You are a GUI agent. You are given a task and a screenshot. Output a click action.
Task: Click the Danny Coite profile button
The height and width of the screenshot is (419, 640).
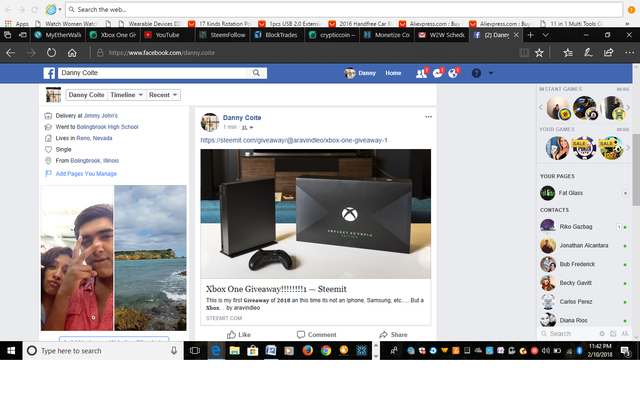87,95
